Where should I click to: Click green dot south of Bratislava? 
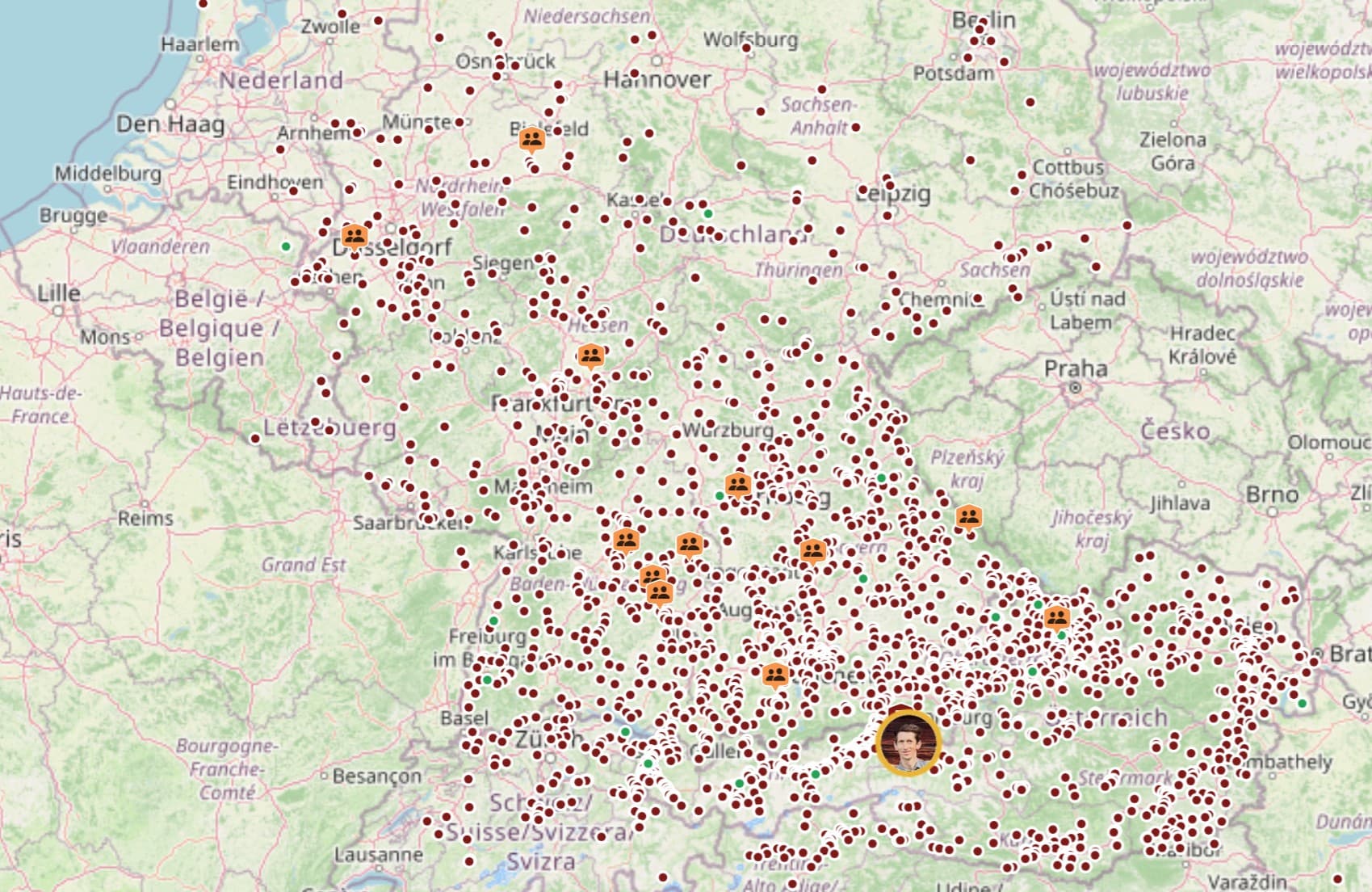1302,704
